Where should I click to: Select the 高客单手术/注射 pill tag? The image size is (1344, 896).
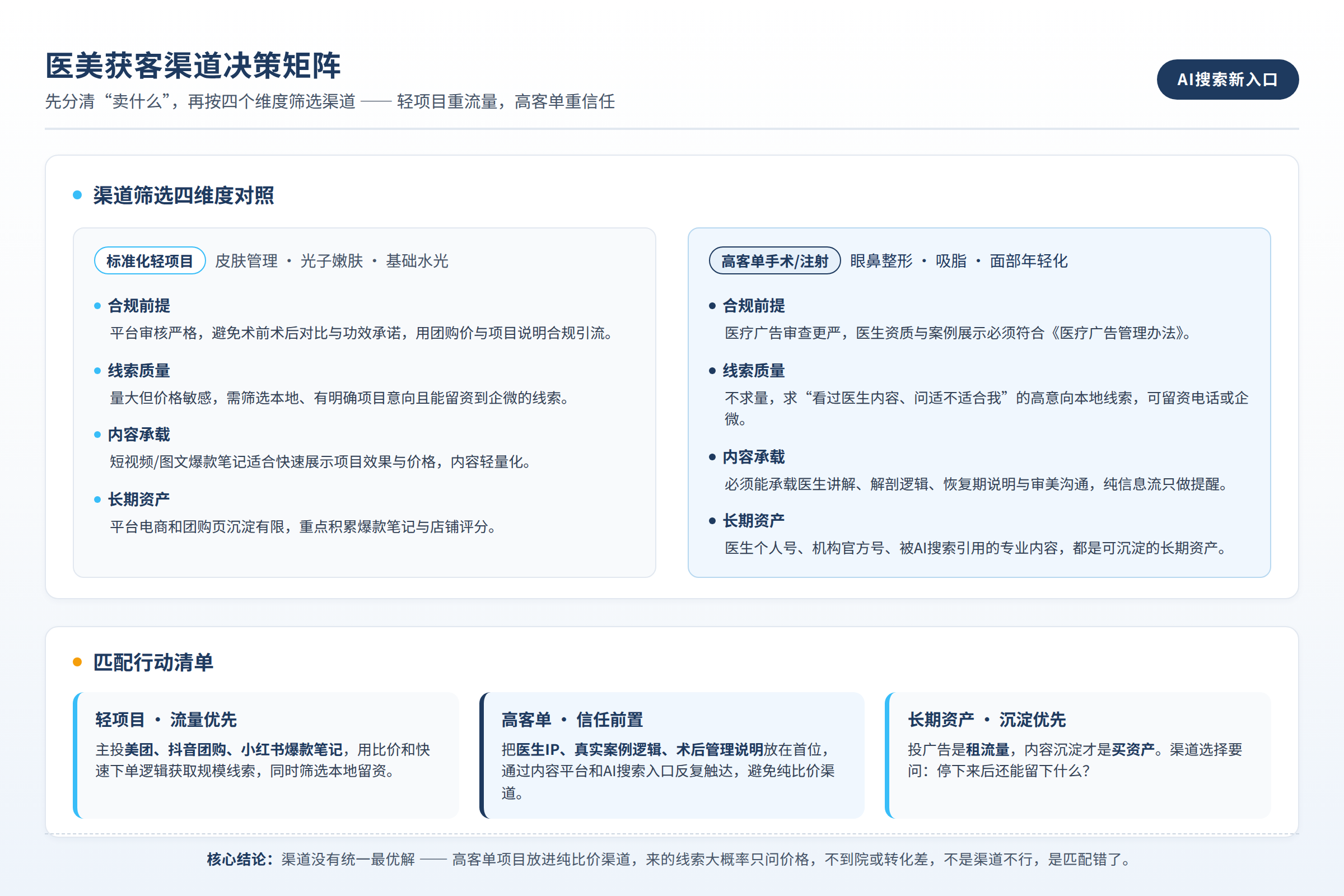pyautogui.click(x=774, y=260)
